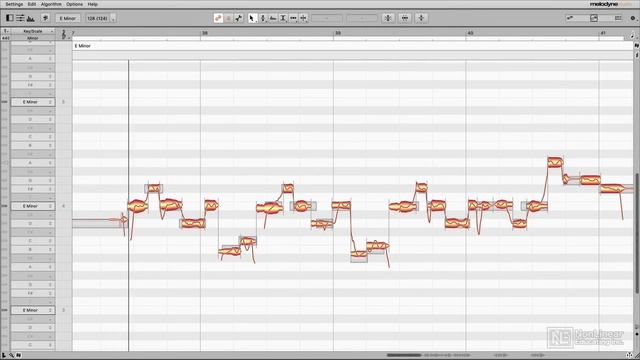Click the bottom-left wrench icon
Image resolution: width=640 pixels, height=360 pixels.
coord(11,356)
